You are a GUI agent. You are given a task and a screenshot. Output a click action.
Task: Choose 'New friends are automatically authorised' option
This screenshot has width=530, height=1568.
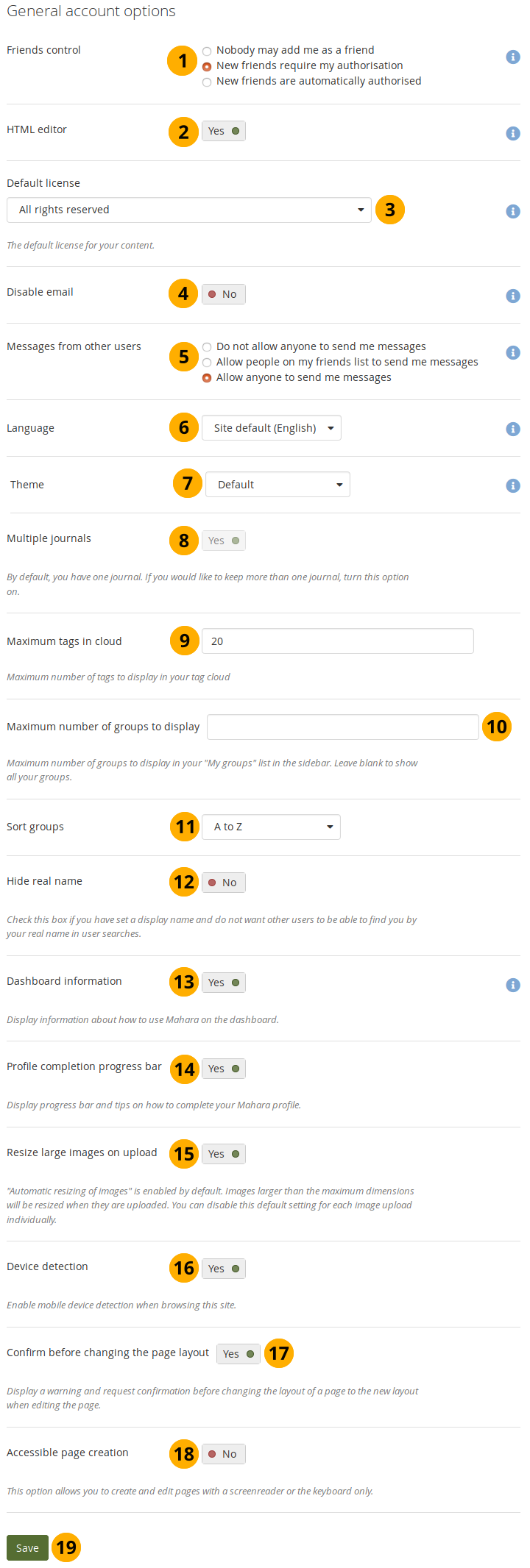pyautogui.click(x=207, y=82)
